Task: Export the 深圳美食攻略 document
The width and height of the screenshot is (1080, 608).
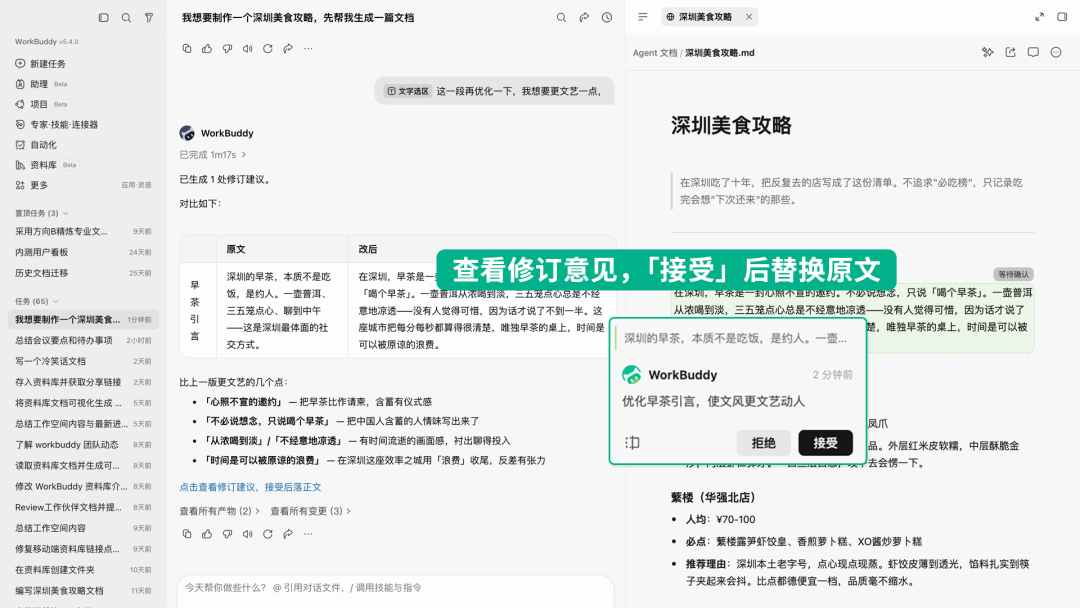Action: pyautogui.click(x=1010, y=52)
